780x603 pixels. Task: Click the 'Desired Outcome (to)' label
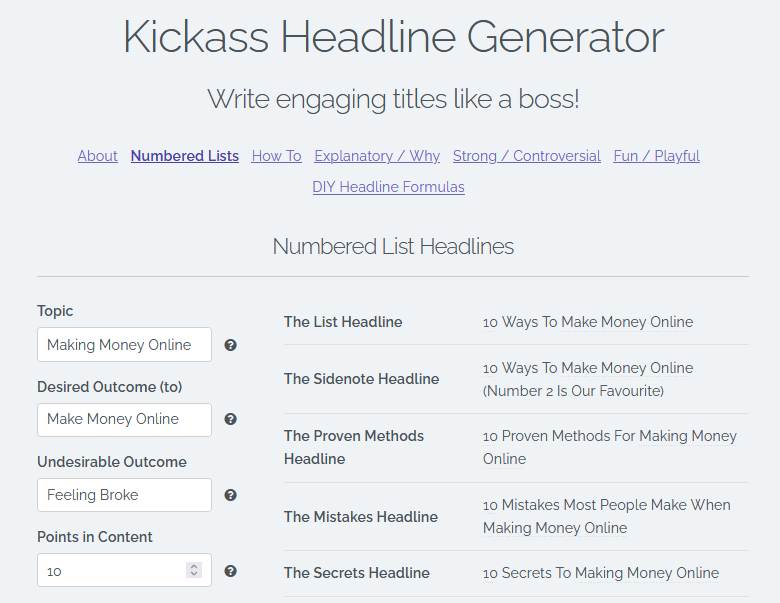click(109, 387)
